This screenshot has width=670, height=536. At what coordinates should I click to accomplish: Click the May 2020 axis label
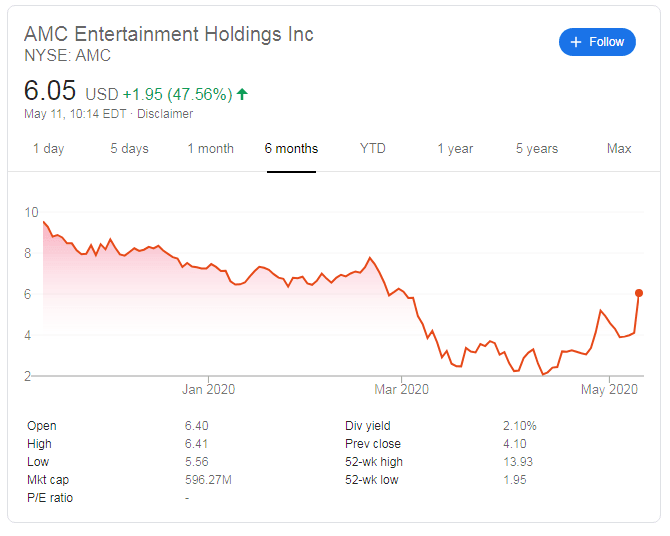click(x=609, y=389)
